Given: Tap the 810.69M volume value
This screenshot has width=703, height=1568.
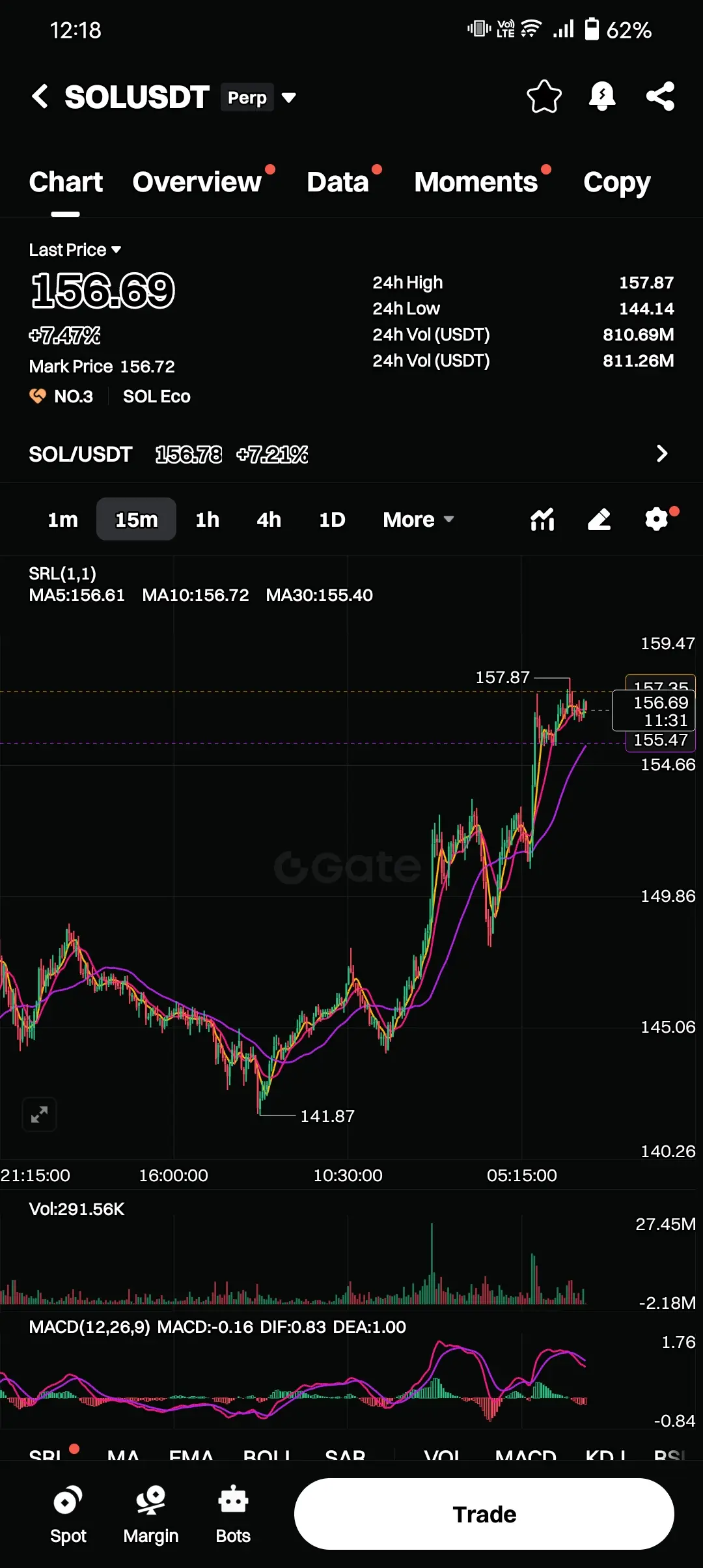Looking at the screenshot, I should tap(639, 335).
